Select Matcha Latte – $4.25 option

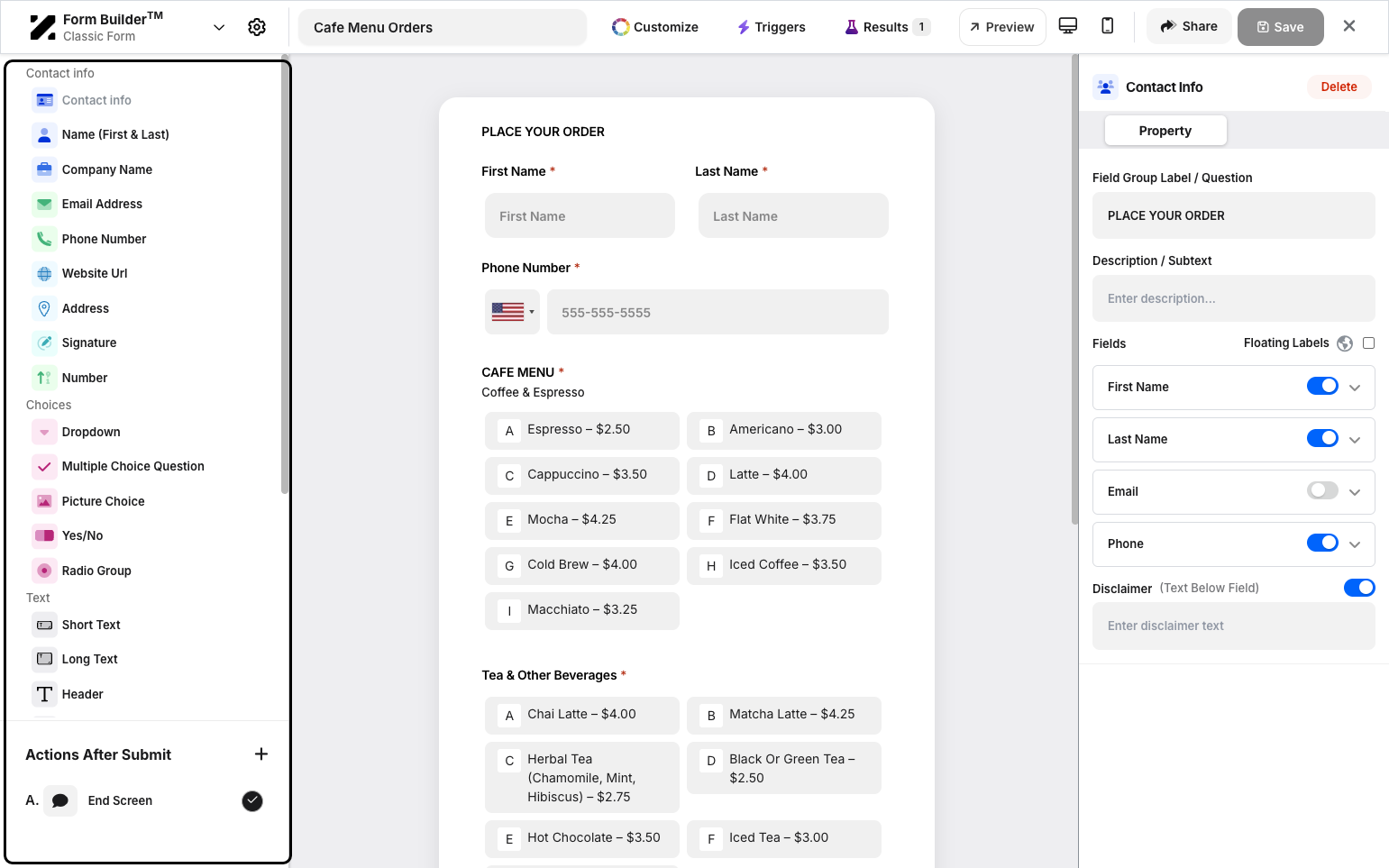click(784, 715)
